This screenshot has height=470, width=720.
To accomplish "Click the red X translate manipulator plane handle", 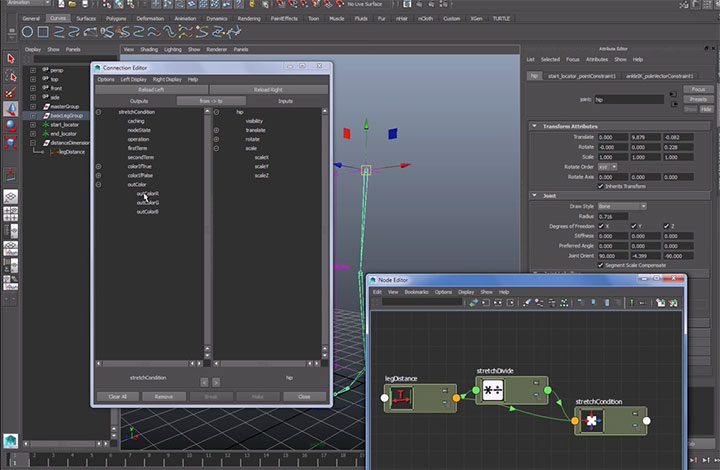I will (x=347, y=134).
